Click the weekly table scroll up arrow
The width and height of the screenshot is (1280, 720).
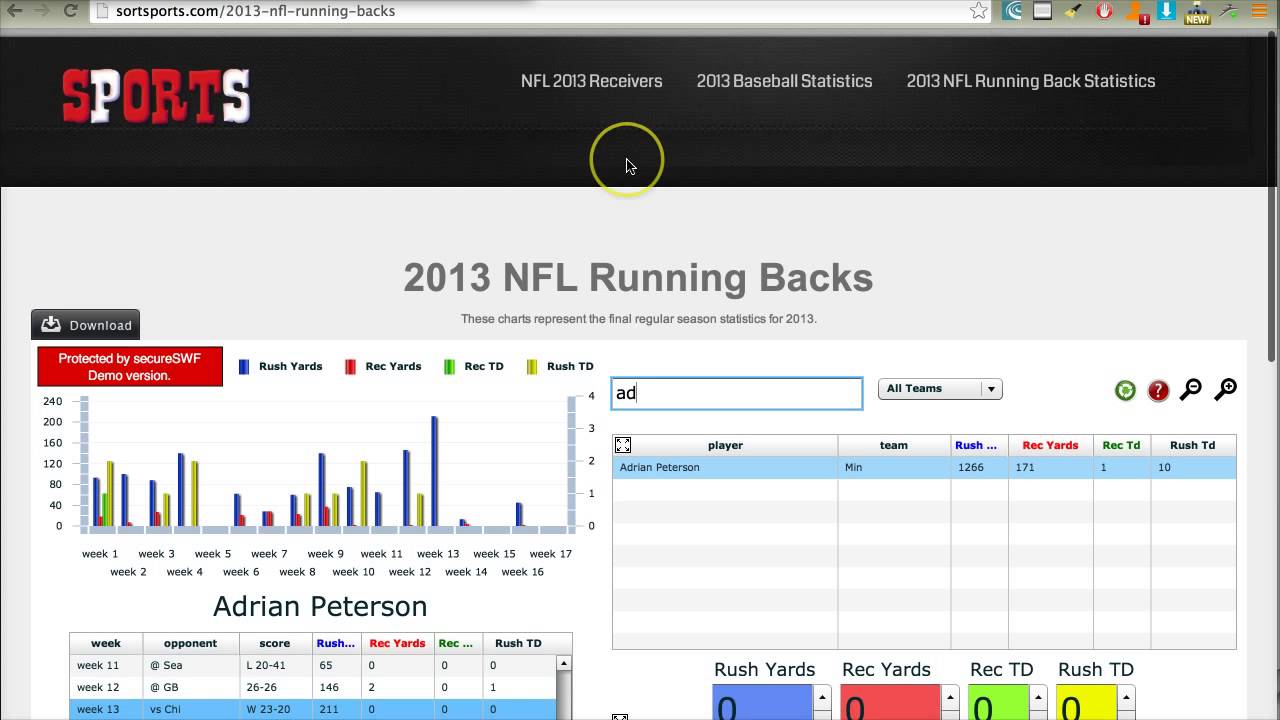point(564,663)
